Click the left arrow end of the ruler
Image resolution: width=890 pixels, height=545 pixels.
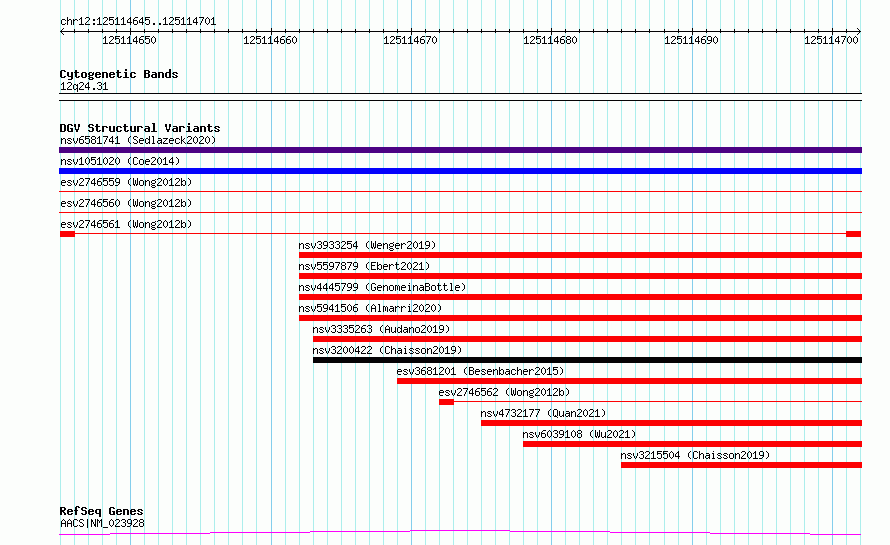(62, 31)
